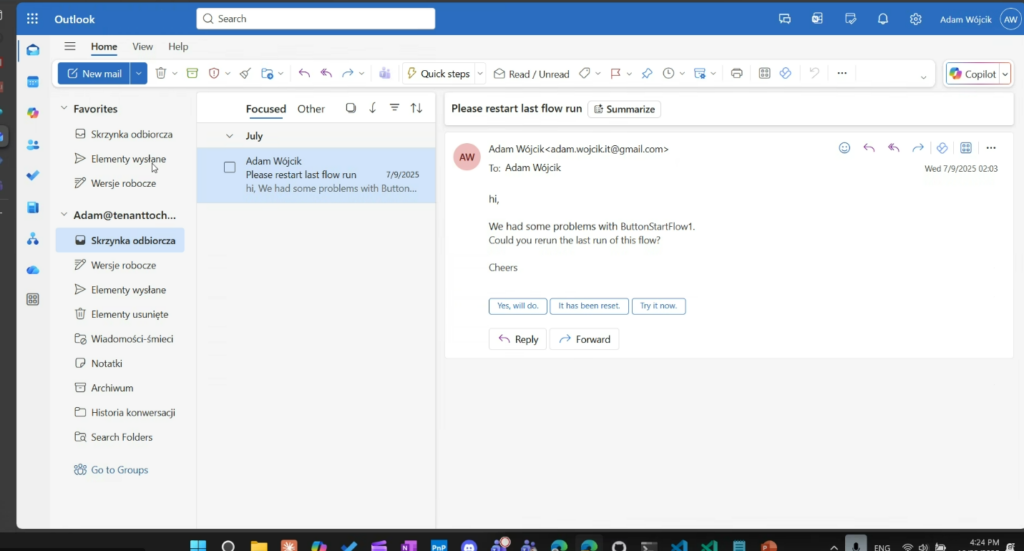
Task: Open the Help ribbon tab
Action: pos(178,46)
